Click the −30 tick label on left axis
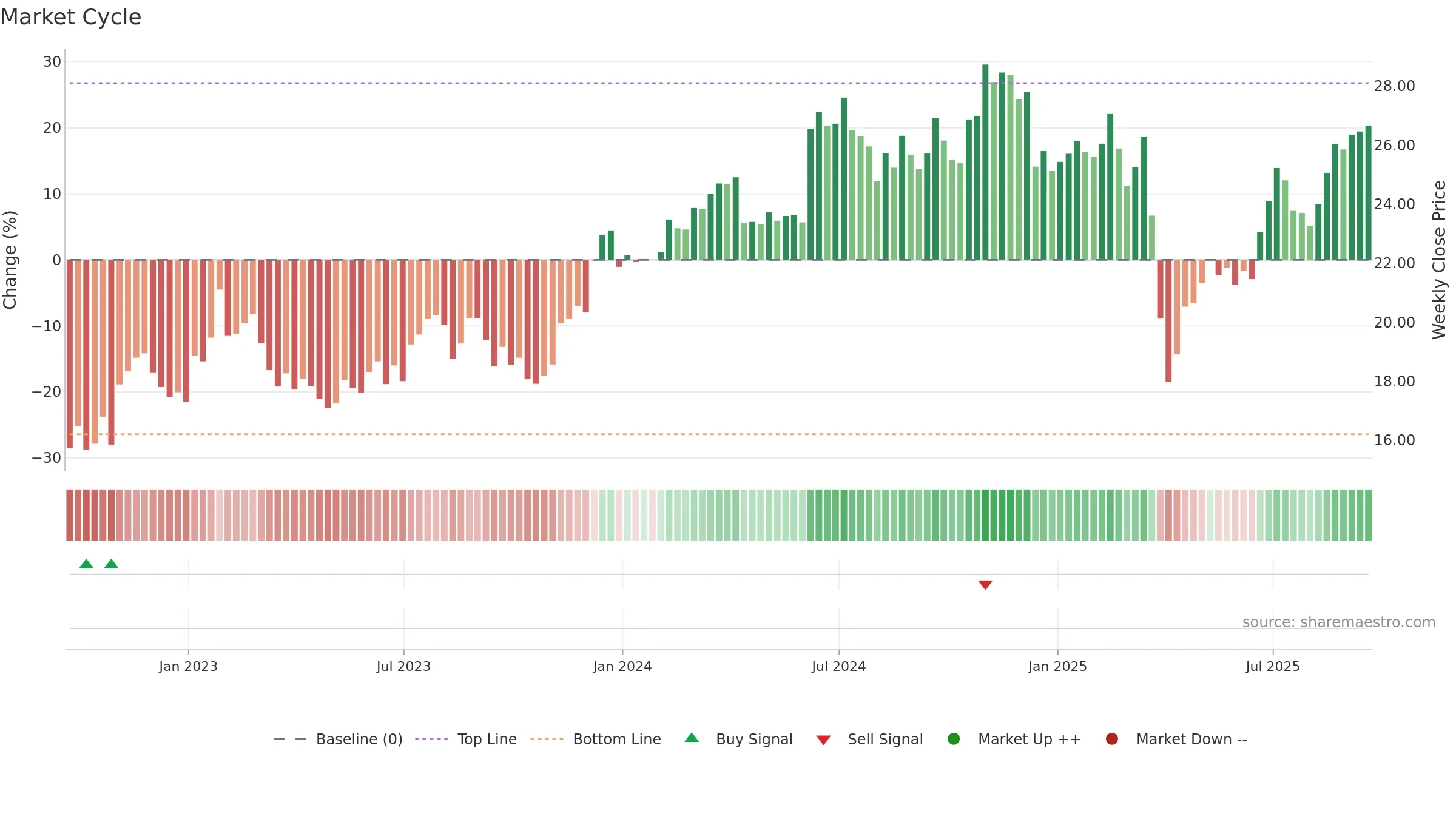 point(47,458)
